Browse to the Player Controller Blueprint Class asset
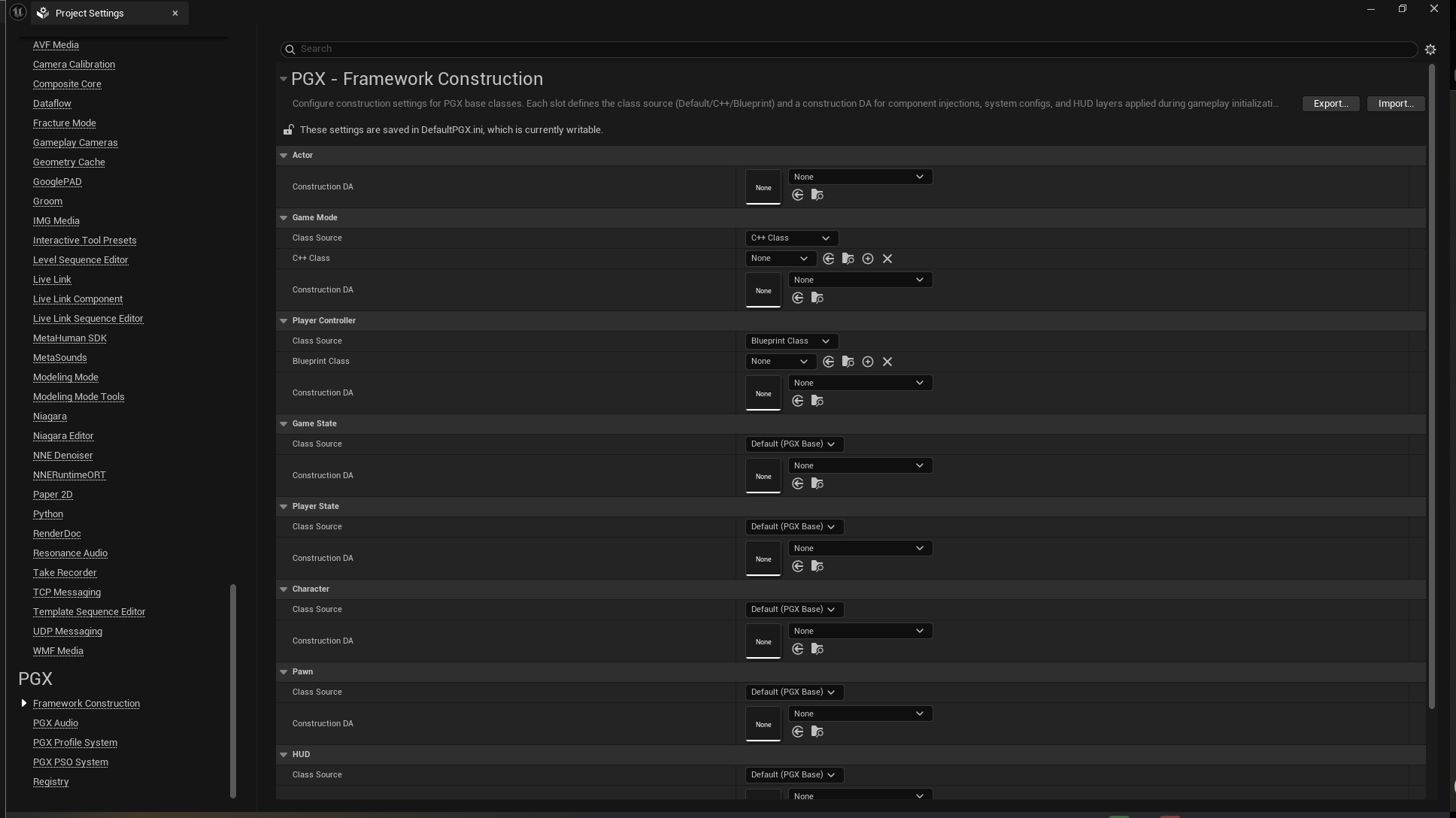This screenshot has width=1456, height=818. point(848,362)
